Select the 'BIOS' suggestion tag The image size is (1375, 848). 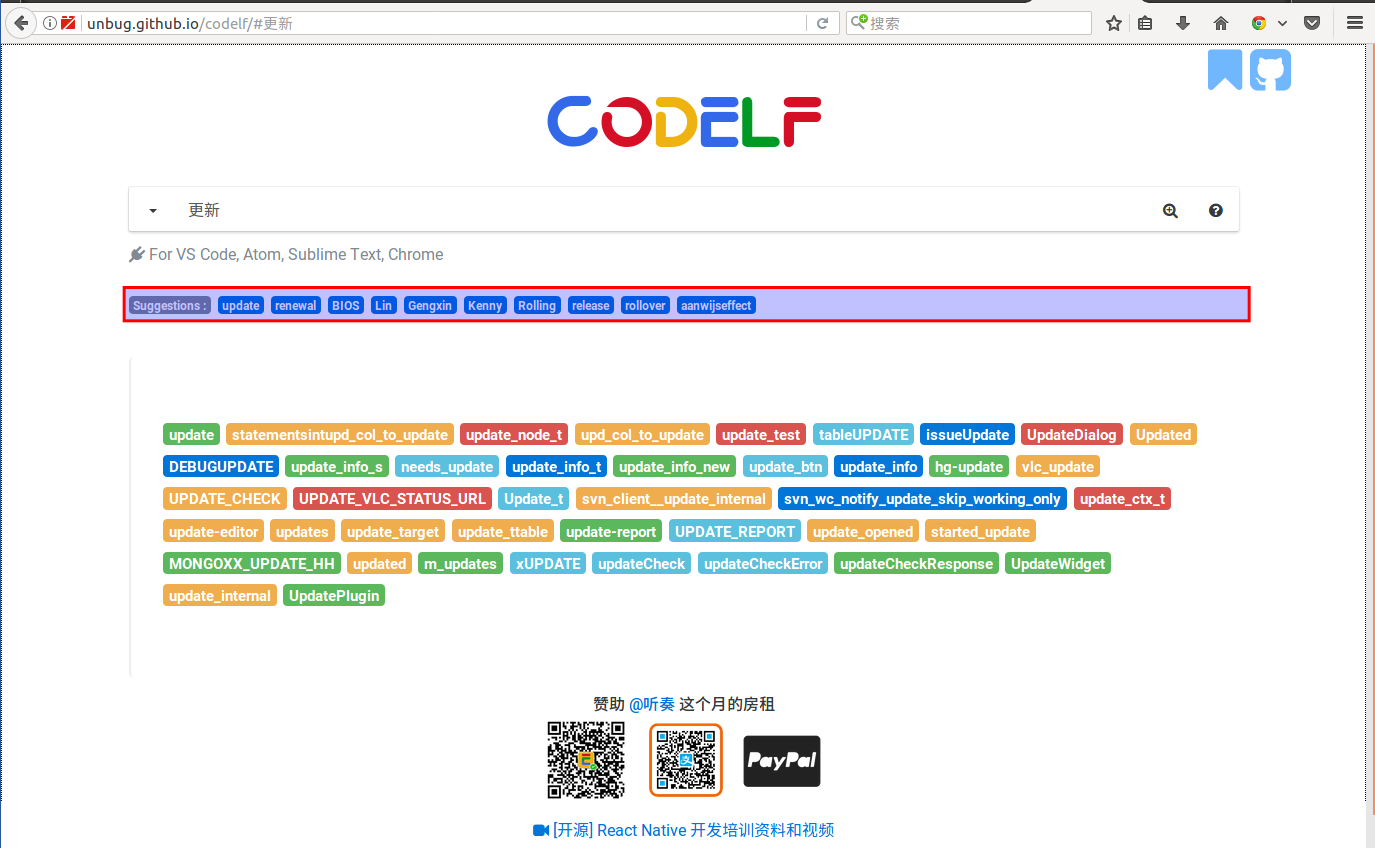(x=346, y=305)
